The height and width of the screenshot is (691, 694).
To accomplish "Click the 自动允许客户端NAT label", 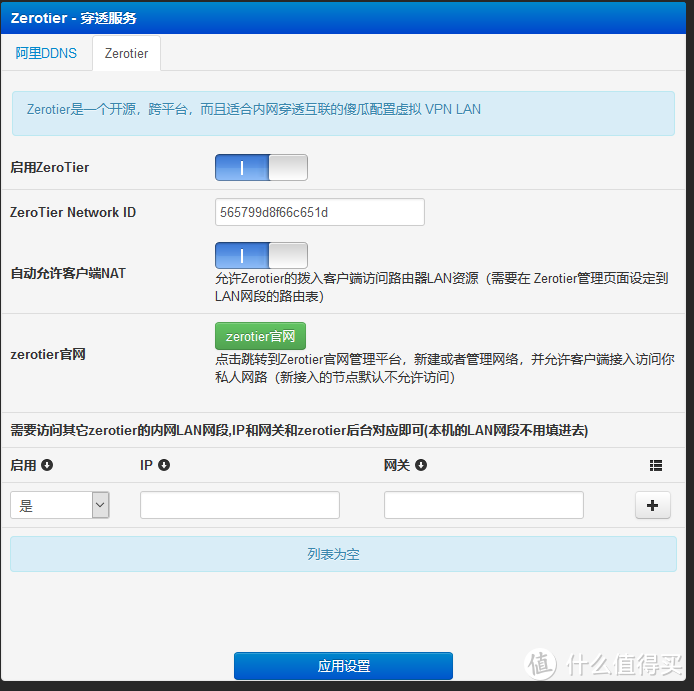I will [x=68, y=273].
